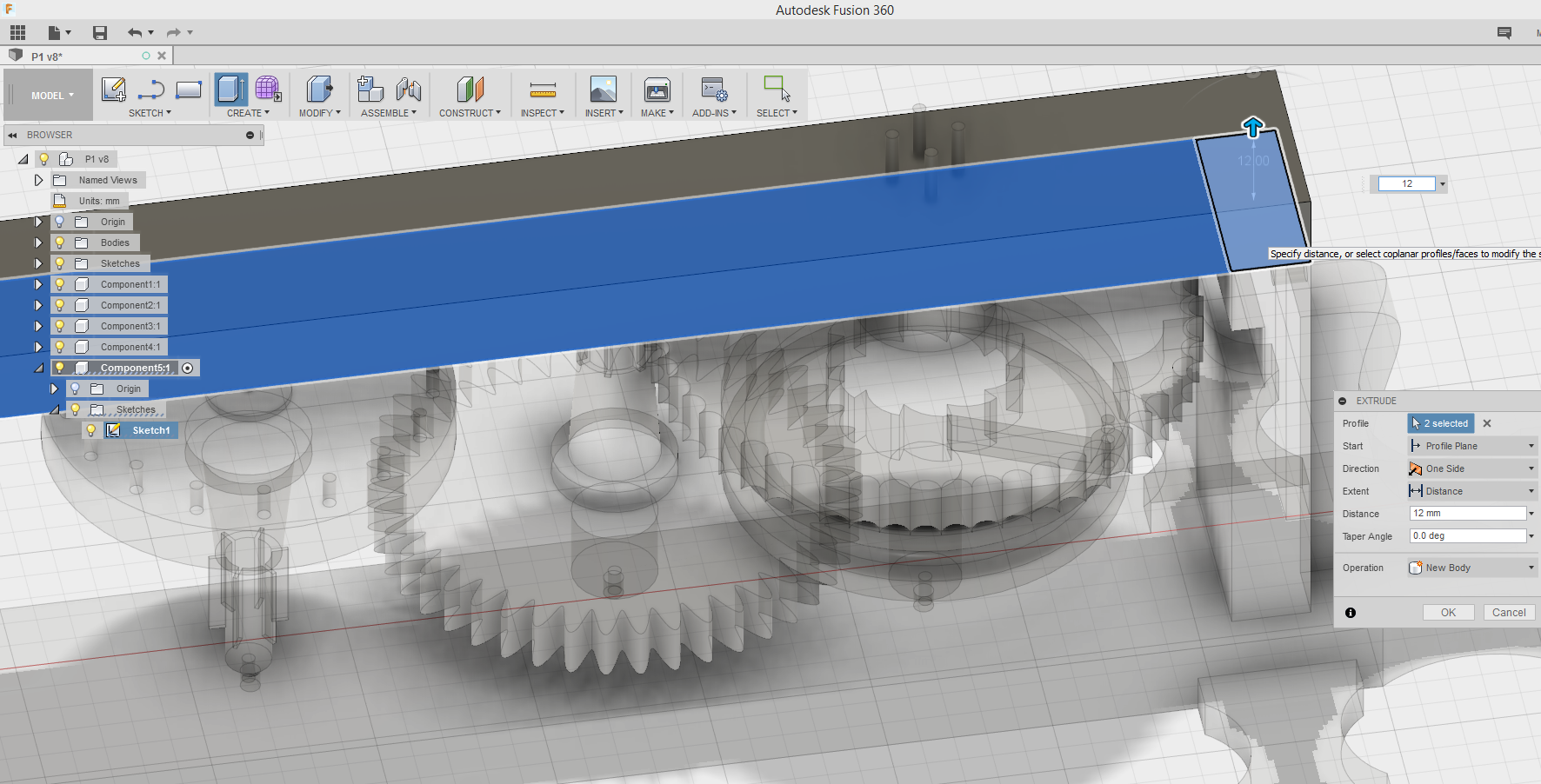Open the comments notification icon
The width and height of the screenshot is (1541, 784).
pos(1504,33)
